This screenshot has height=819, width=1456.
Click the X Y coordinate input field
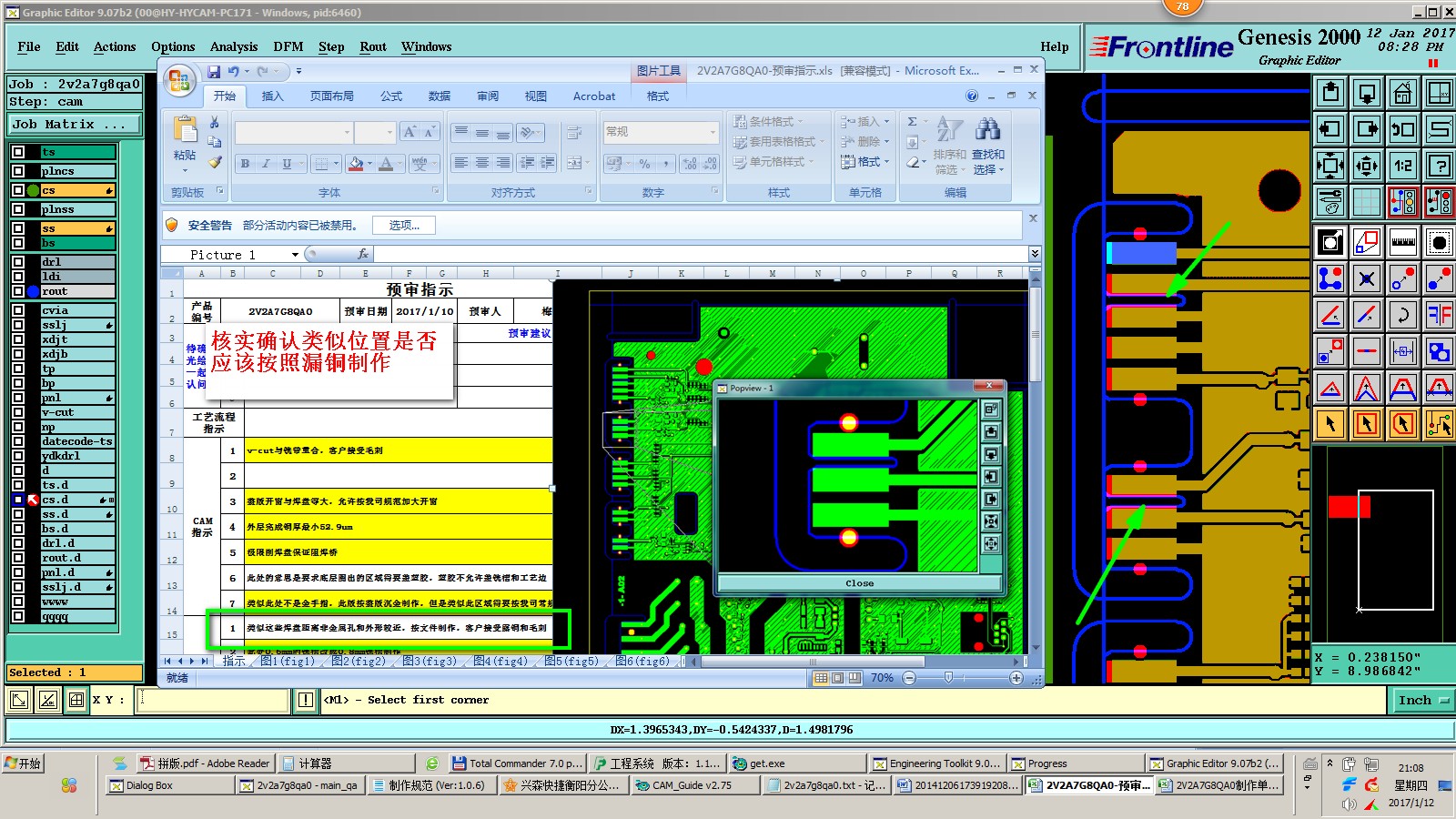point(214,700)
